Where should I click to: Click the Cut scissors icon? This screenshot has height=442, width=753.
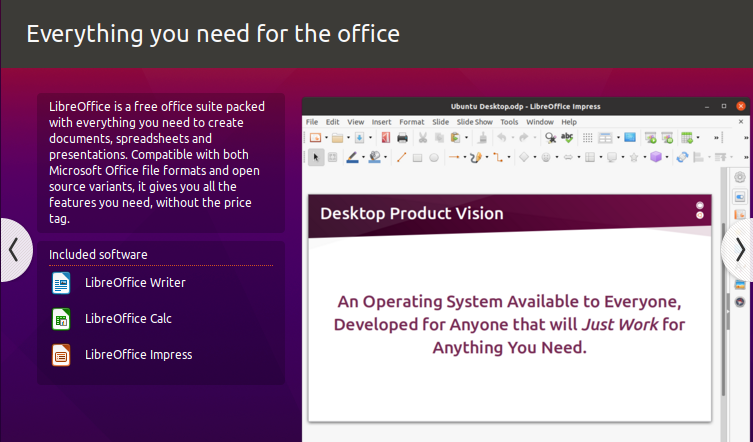pyautogui.click(x=422, y=137)
